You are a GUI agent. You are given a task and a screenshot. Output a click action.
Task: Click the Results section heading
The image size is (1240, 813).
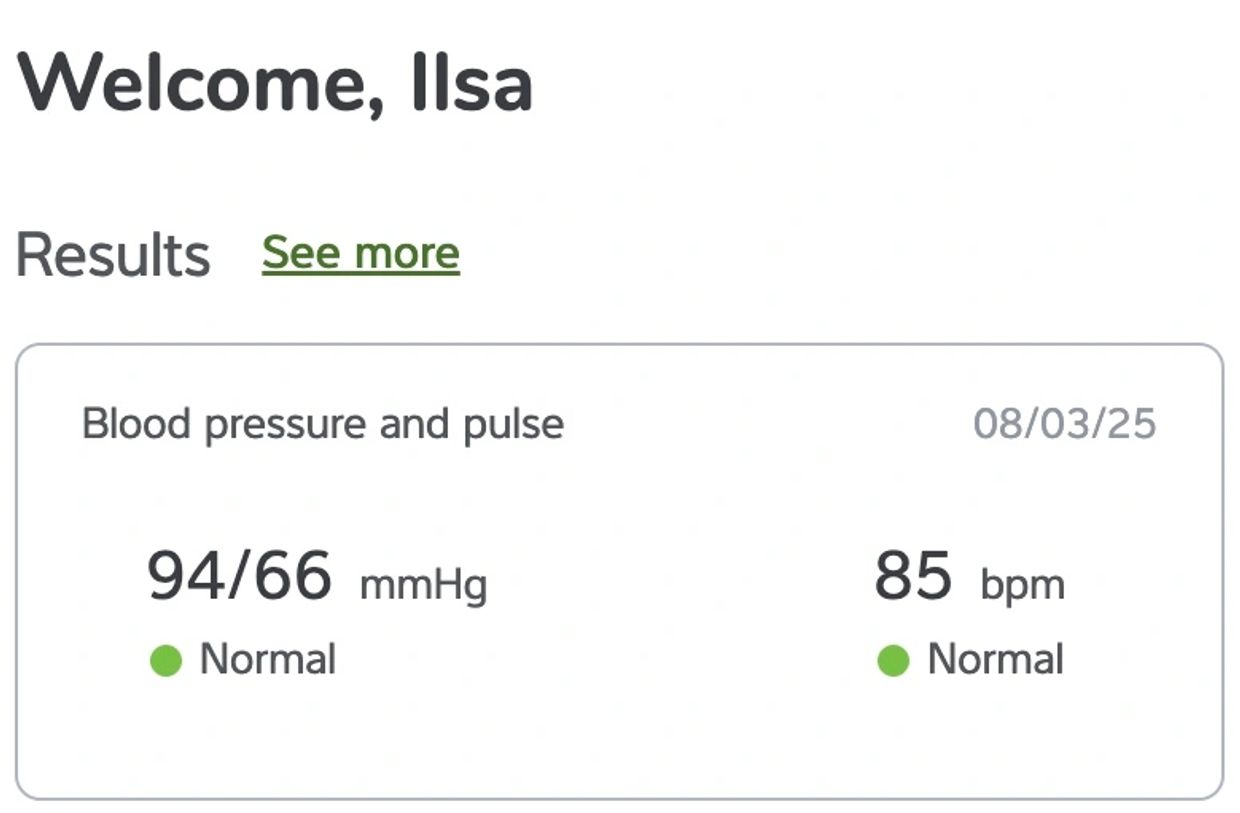tap(113, 255)
